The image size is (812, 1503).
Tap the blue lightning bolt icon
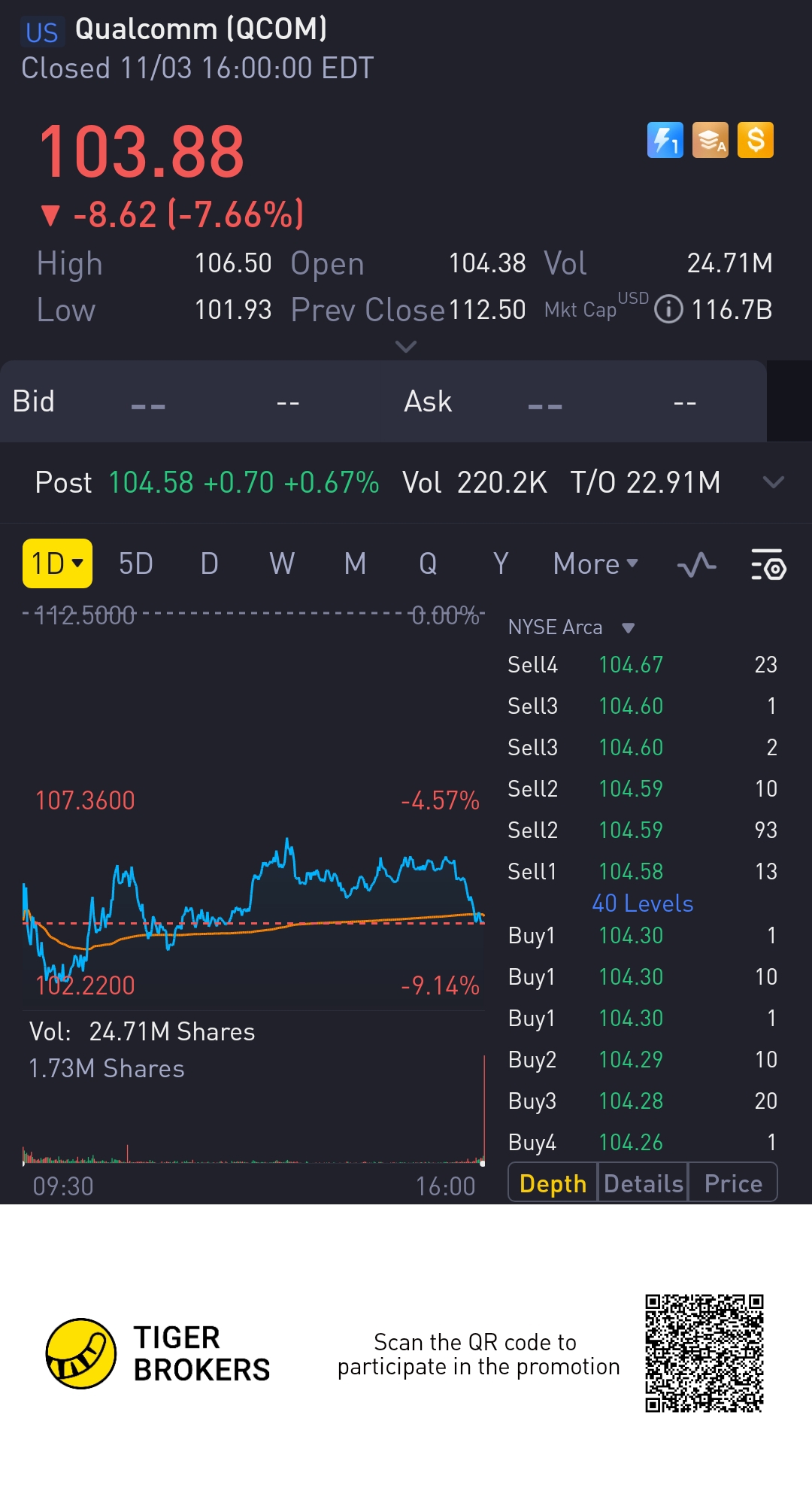pyautogui.click(x=665, y=140)
